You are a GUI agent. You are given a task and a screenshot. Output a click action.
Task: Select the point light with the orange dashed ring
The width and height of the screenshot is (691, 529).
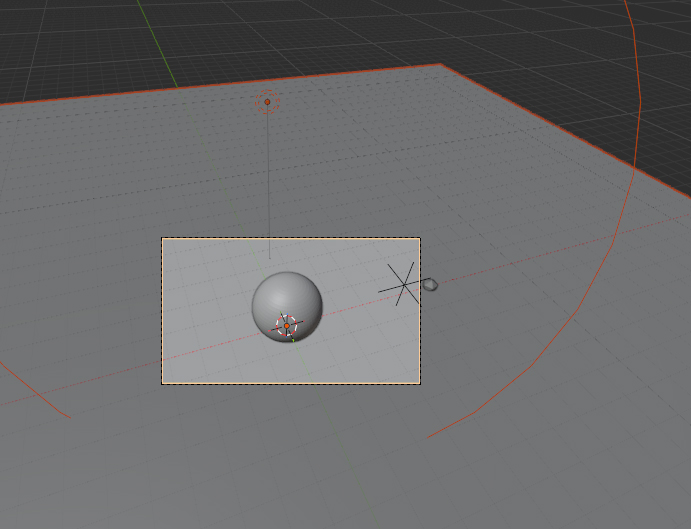(x=267, y=102)
